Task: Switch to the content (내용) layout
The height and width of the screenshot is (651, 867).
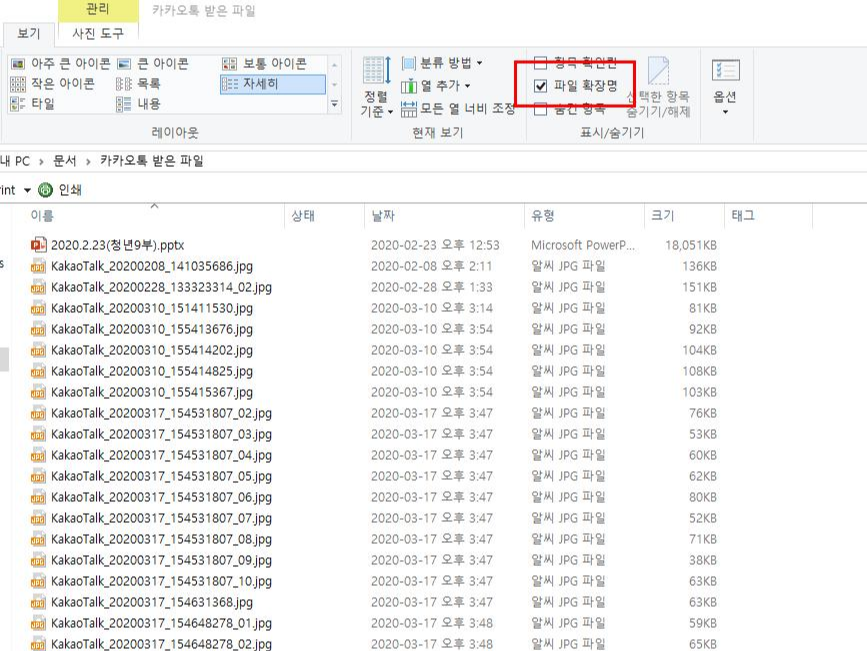Action: tap(138, 103)
